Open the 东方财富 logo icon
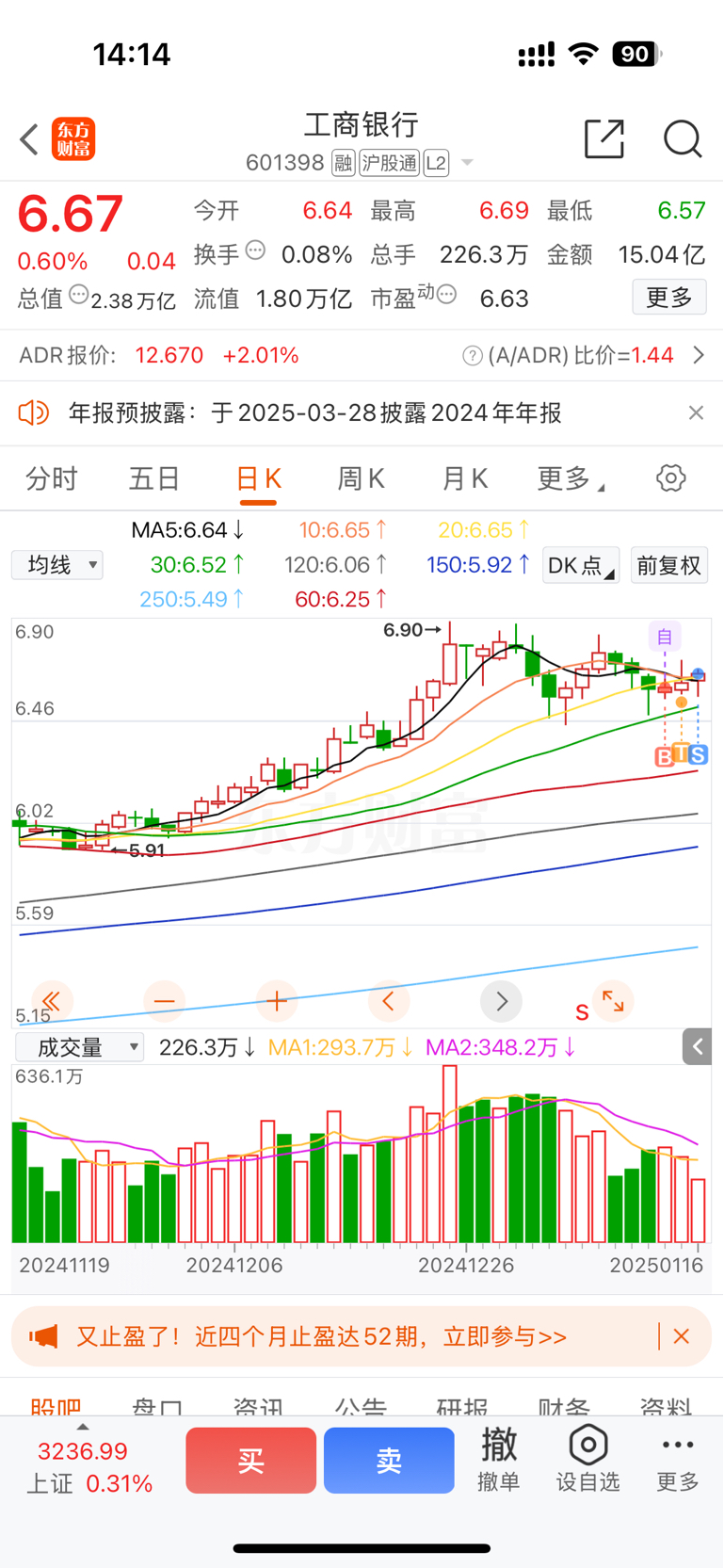The image size is (724, 1568). tap(73, 139)
